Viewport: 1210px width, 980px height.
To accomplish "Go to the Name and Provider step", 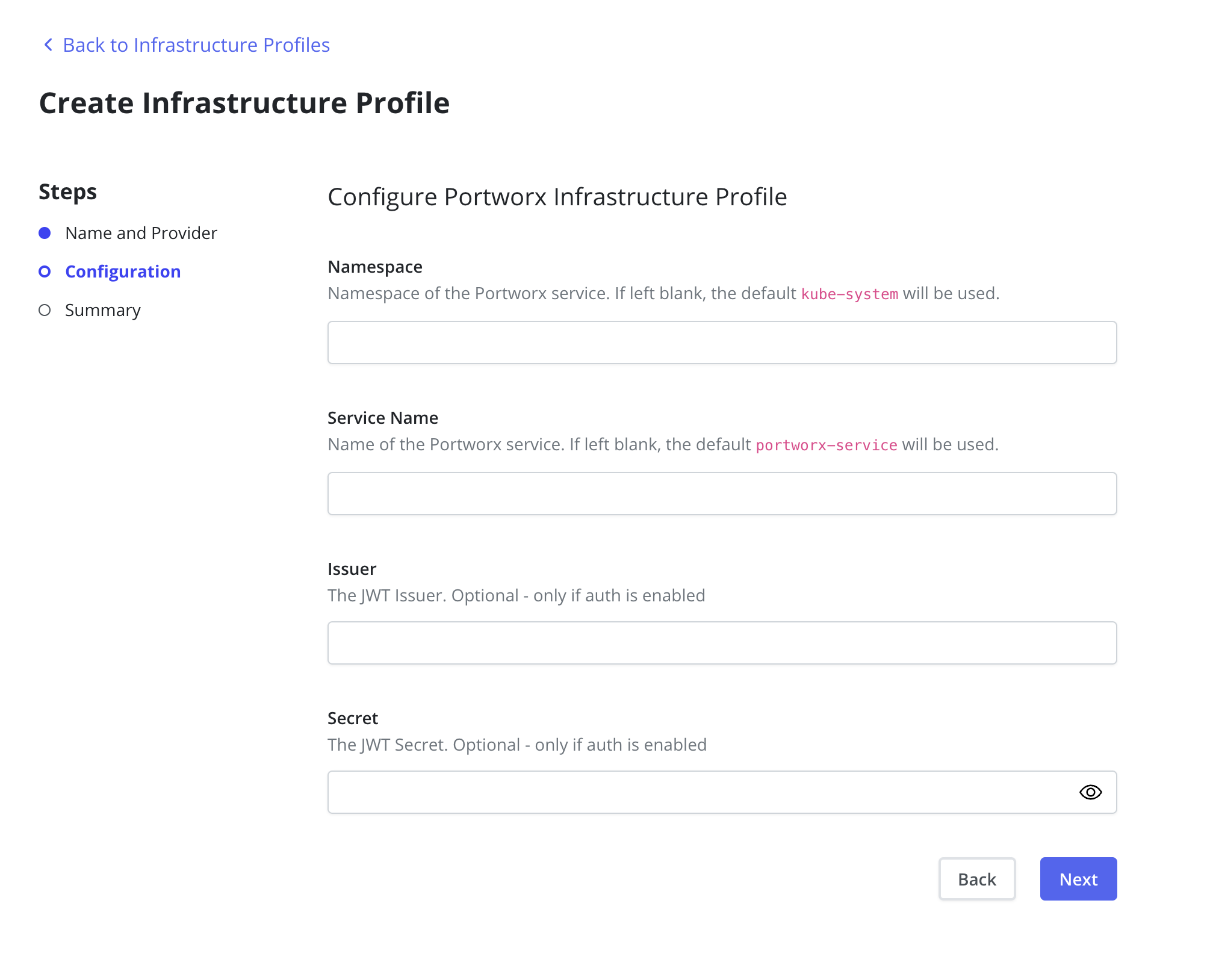I will [141, 233].
